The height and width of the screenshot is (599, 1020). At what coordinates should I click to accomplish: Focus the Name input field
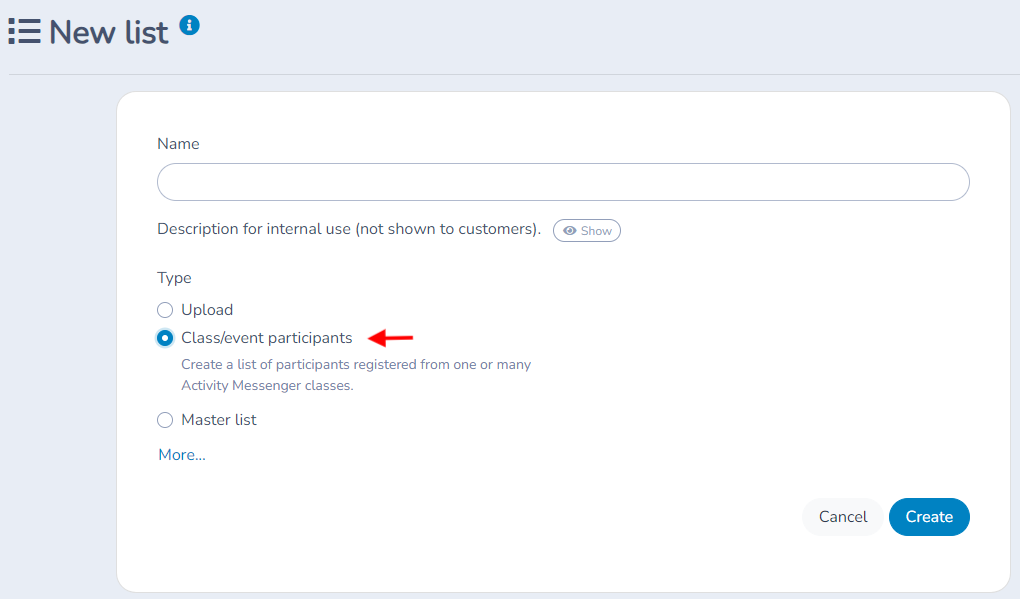pyautogui.click(x=563, y=182)
